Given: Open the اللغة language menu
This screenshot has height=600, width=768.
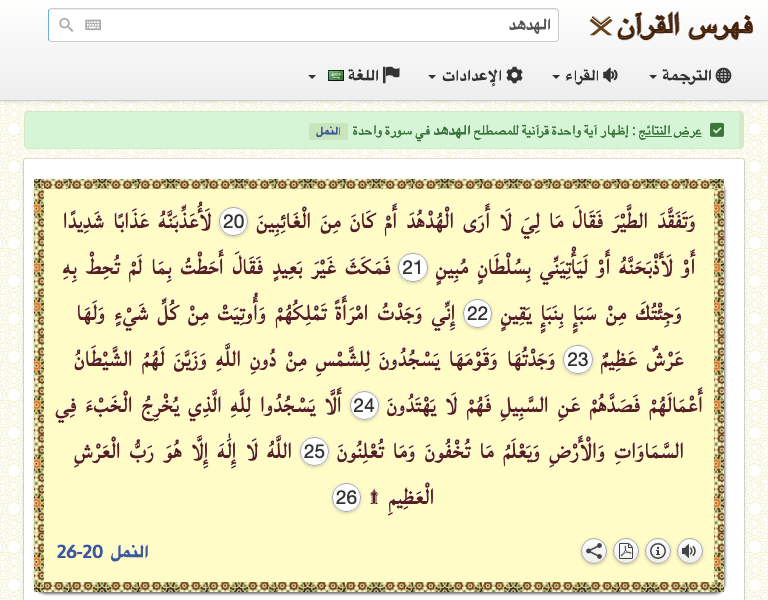Looking at the screenshot, I should pyautogui.click(x=355, y=76).
